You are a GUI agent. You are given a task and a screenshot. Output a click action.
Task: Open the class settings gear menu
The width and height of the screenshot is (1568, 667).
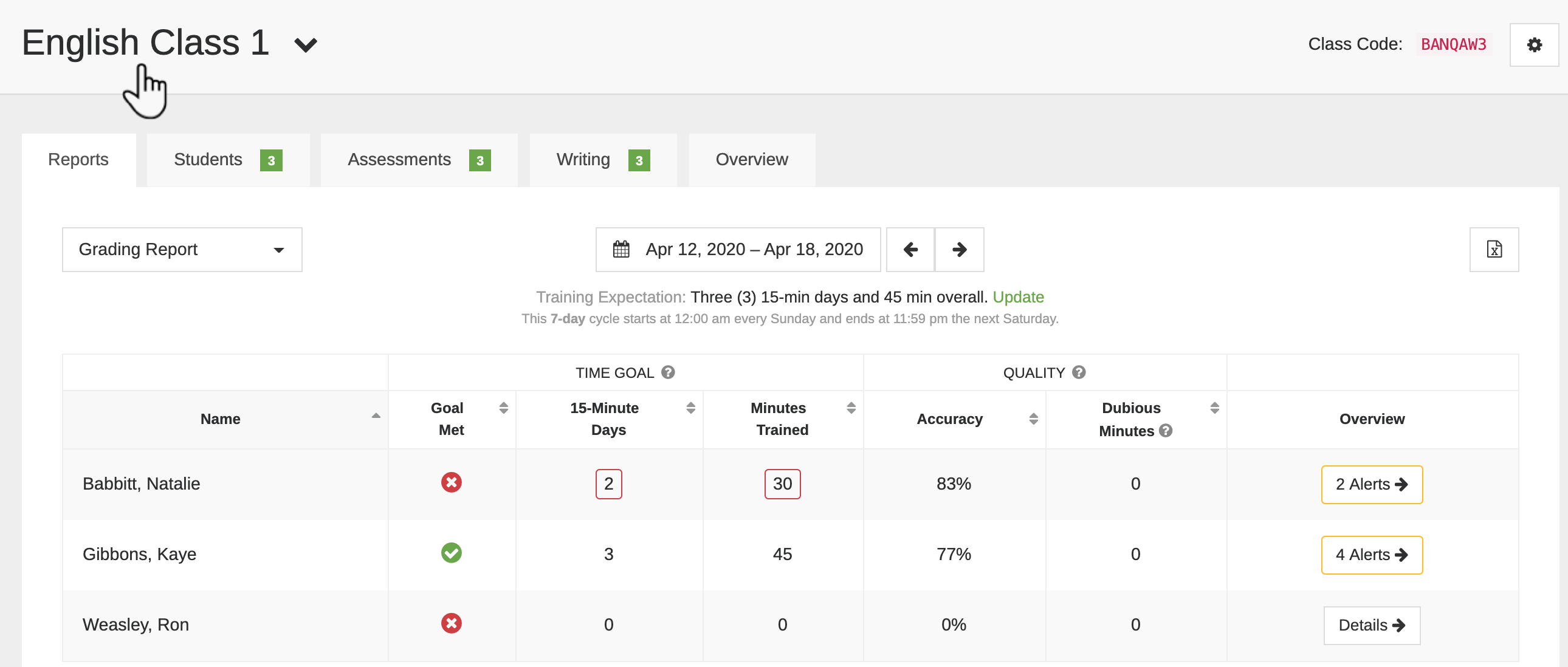click(x=1534, y=44)
